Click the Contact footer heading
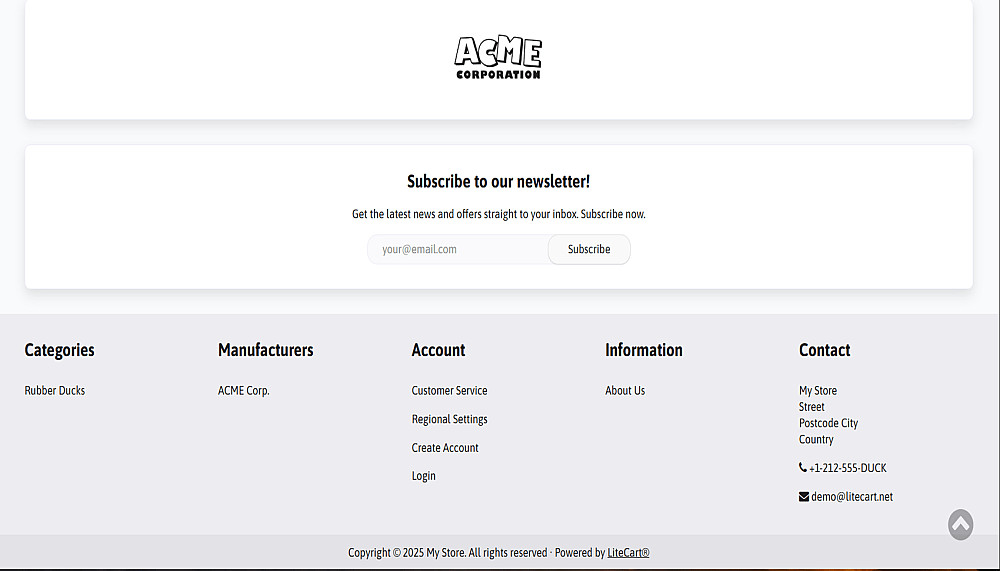The height and width of the screenshot is (571, 1000). point(825,350)
